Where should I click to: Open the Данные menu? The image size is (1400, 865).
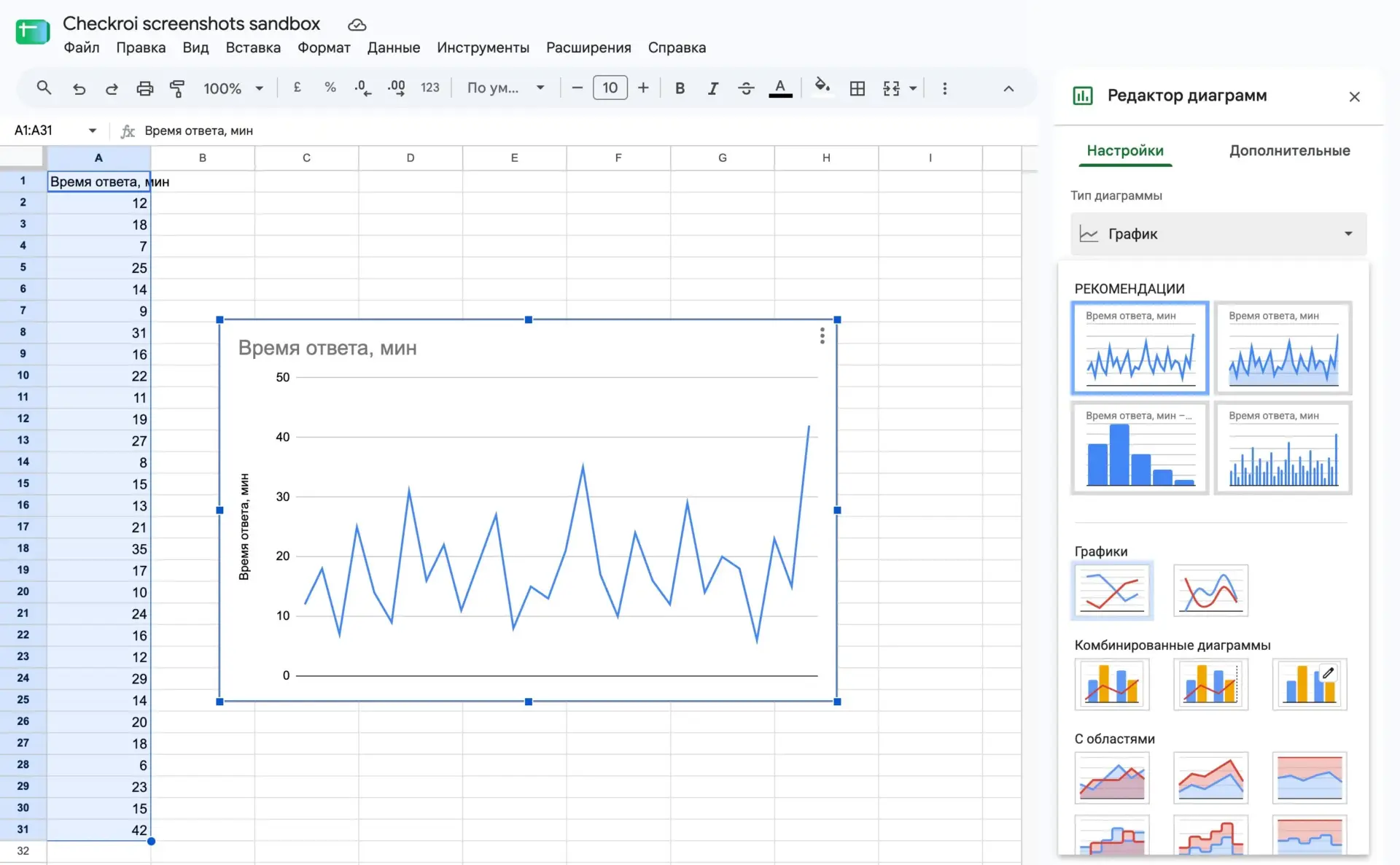394,47
